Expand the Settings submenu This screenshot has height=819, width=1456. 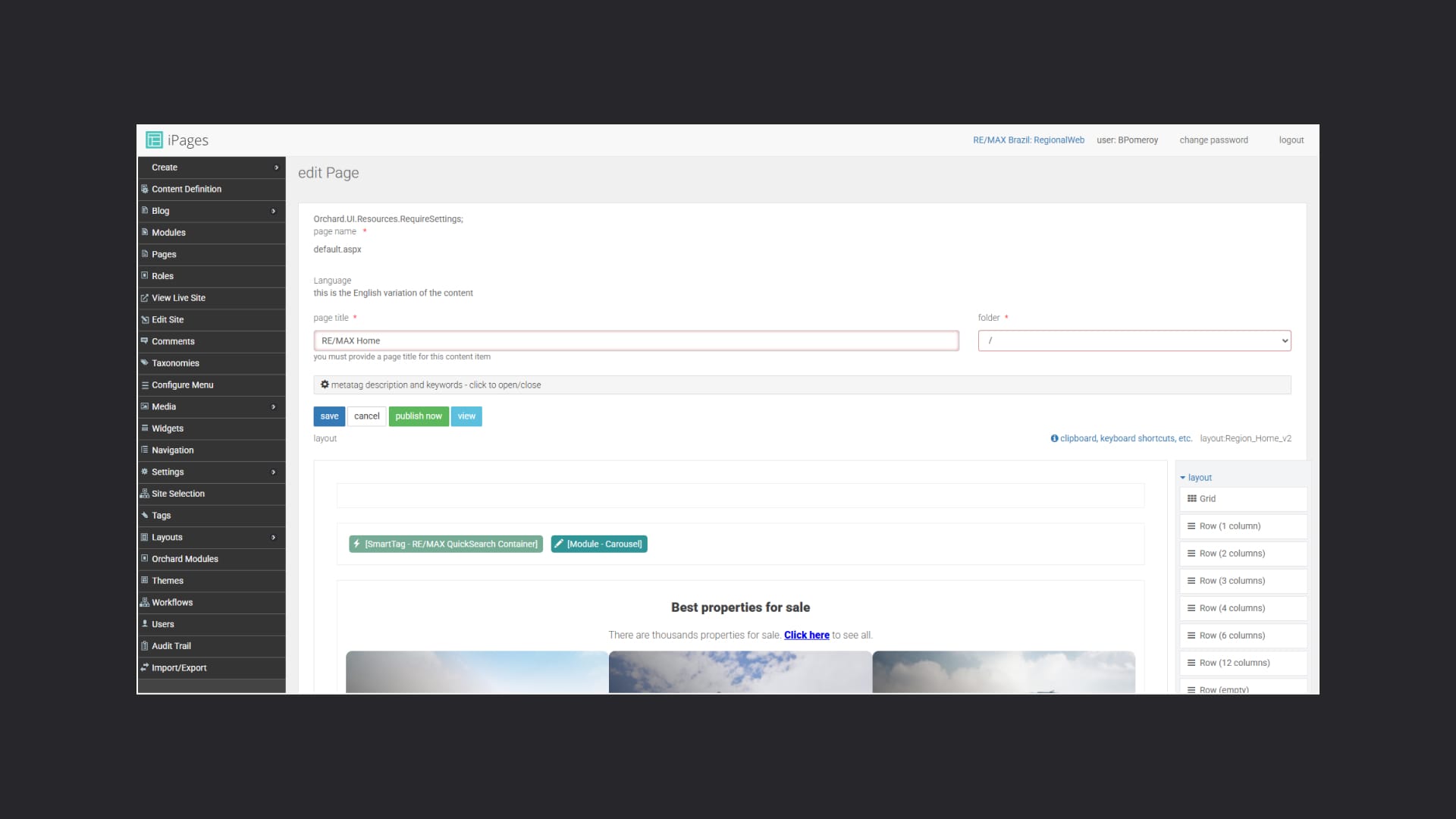pyautogui.click(x=274, y=472)
